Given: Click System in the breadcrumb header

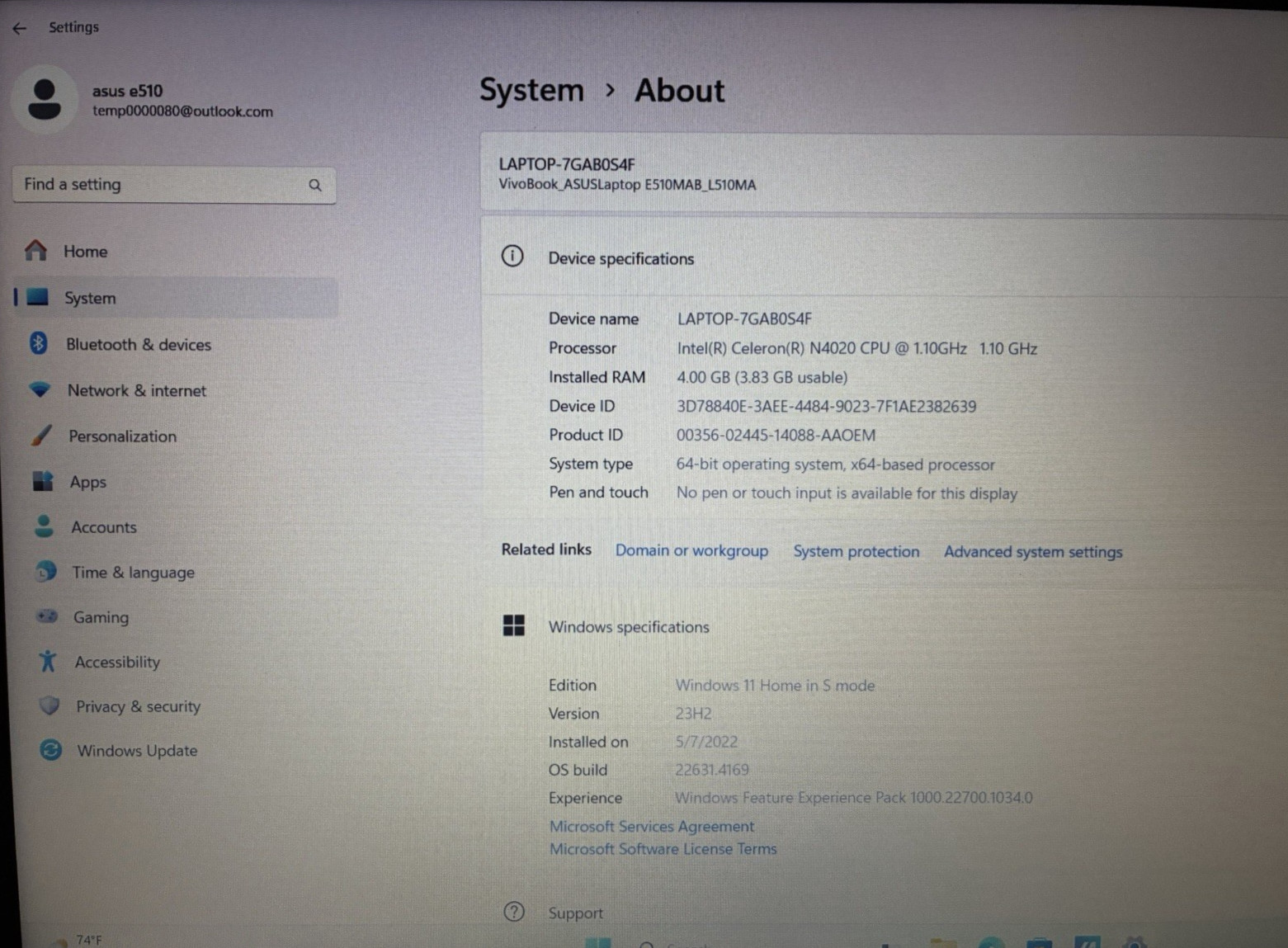Looking at the screenshot, I should pyautogui.click(x=531, y=89).
